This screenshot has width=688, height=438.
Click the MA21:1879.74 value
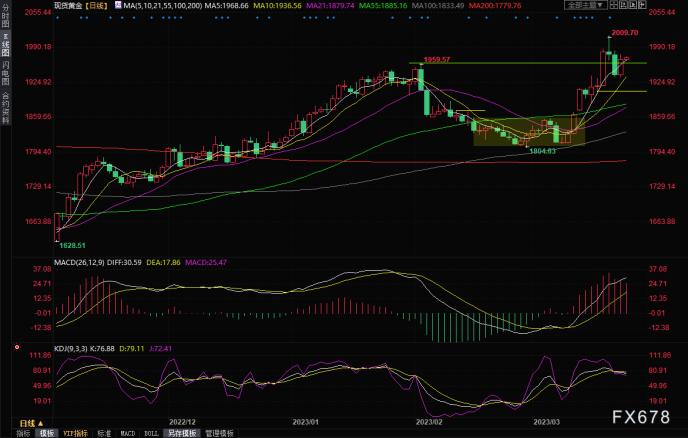(x=330, y=6)
